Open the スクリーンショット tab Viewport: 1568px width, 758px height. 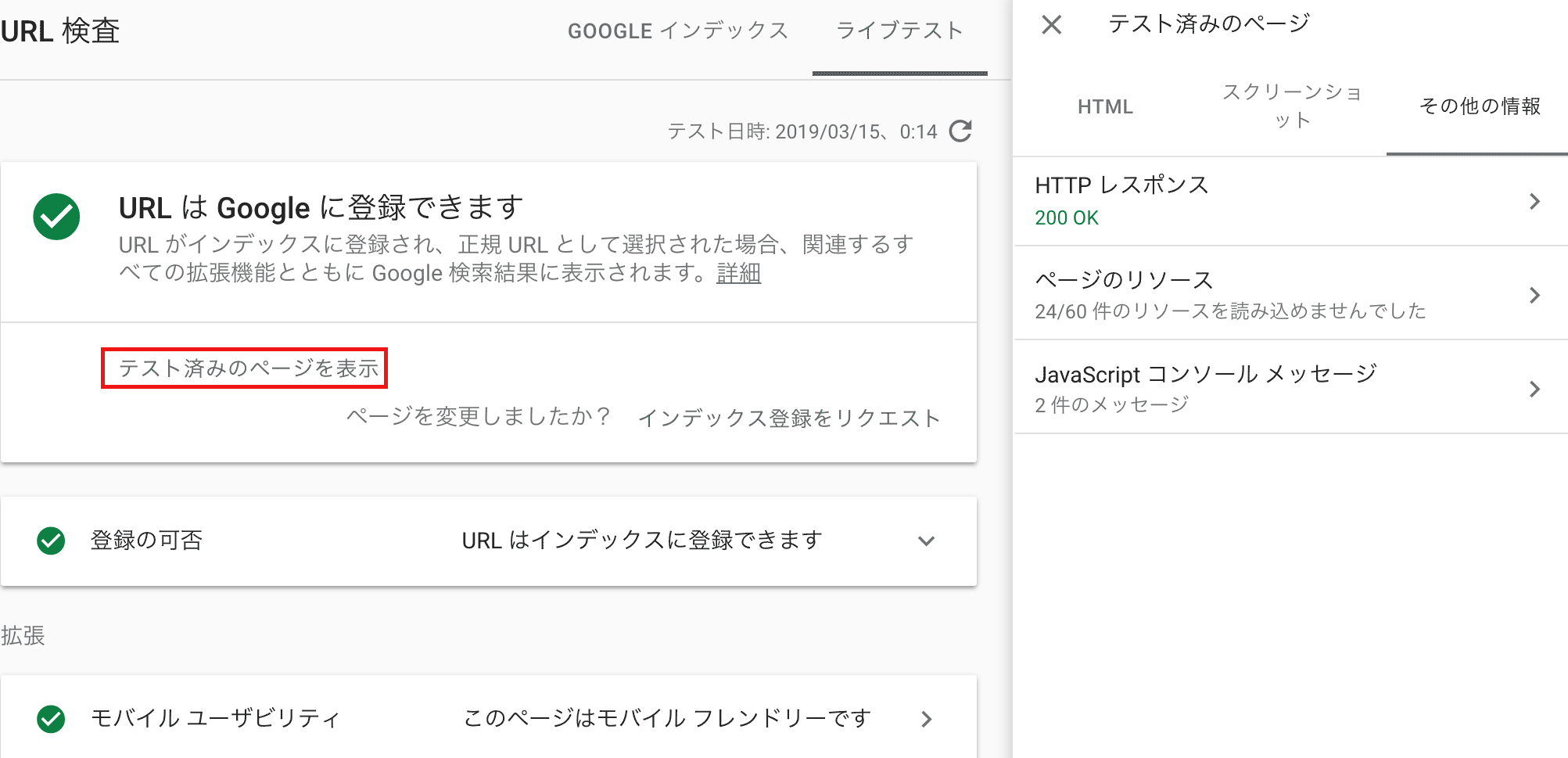click(1292, 106)
